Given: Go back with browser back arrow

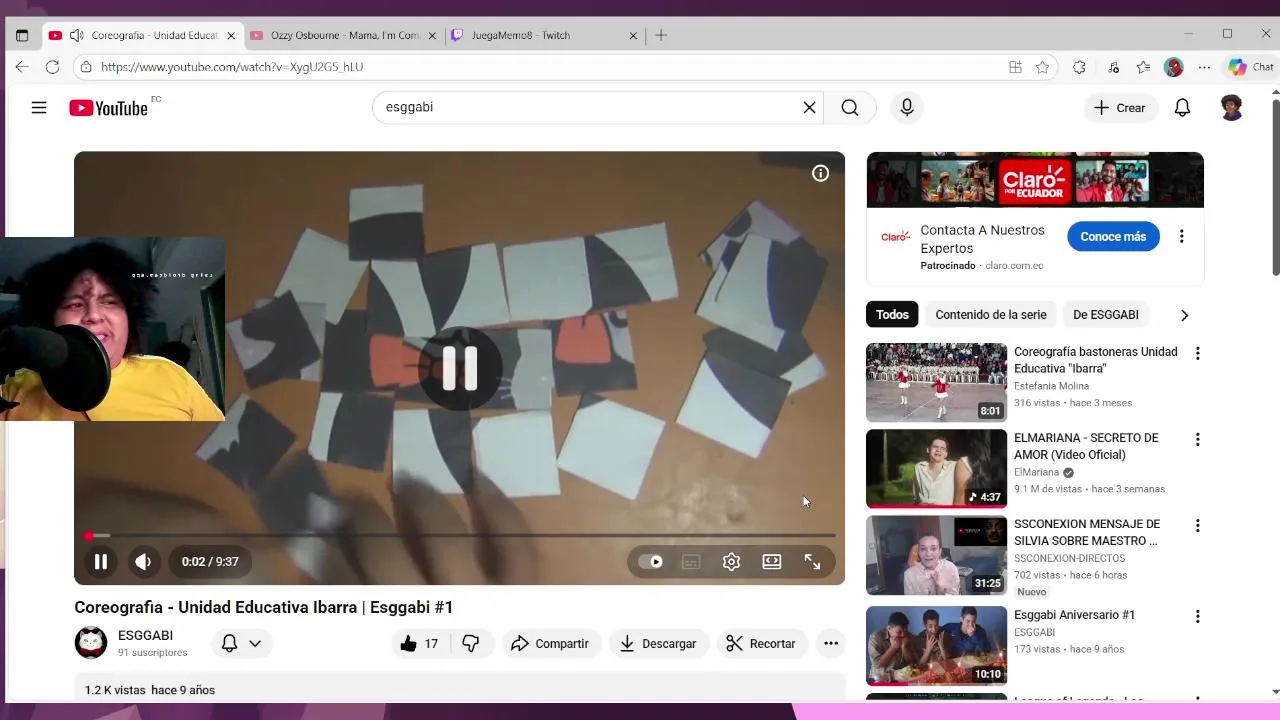Looking at the screenshot, I should (22, 67).
